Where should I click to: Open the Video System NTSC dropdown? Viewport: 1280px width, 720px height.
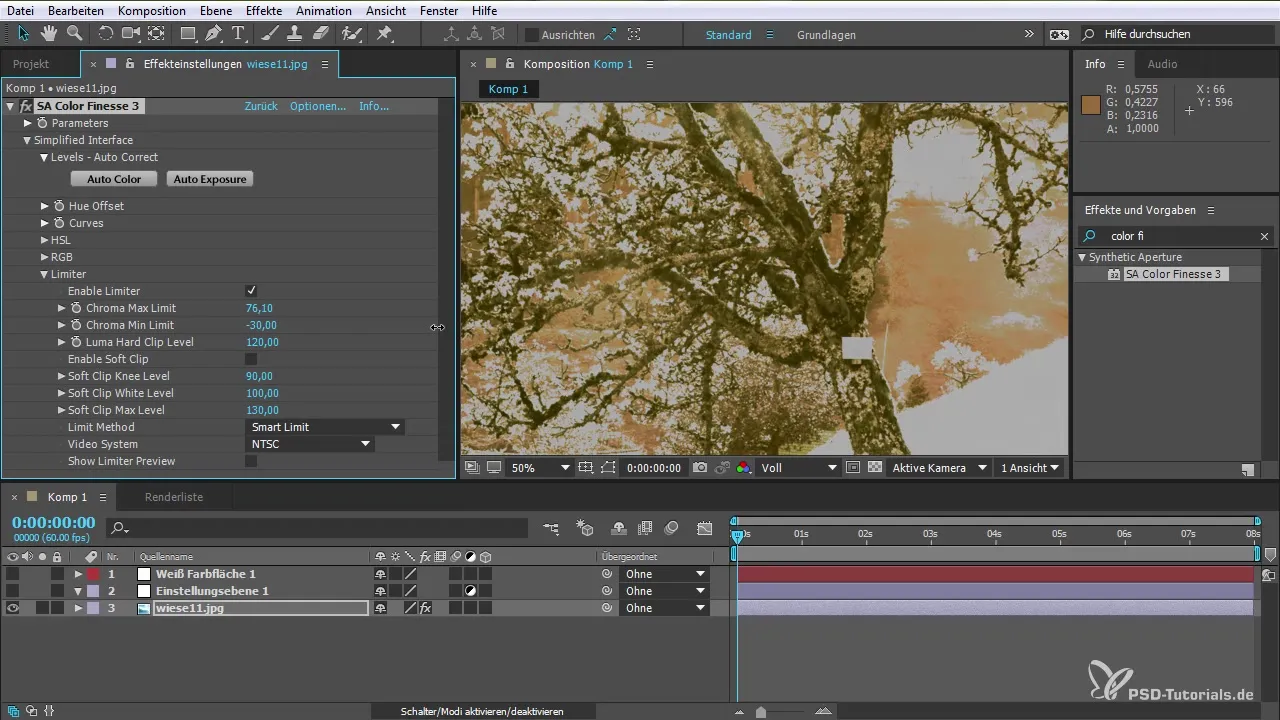[x=310, y=444]
